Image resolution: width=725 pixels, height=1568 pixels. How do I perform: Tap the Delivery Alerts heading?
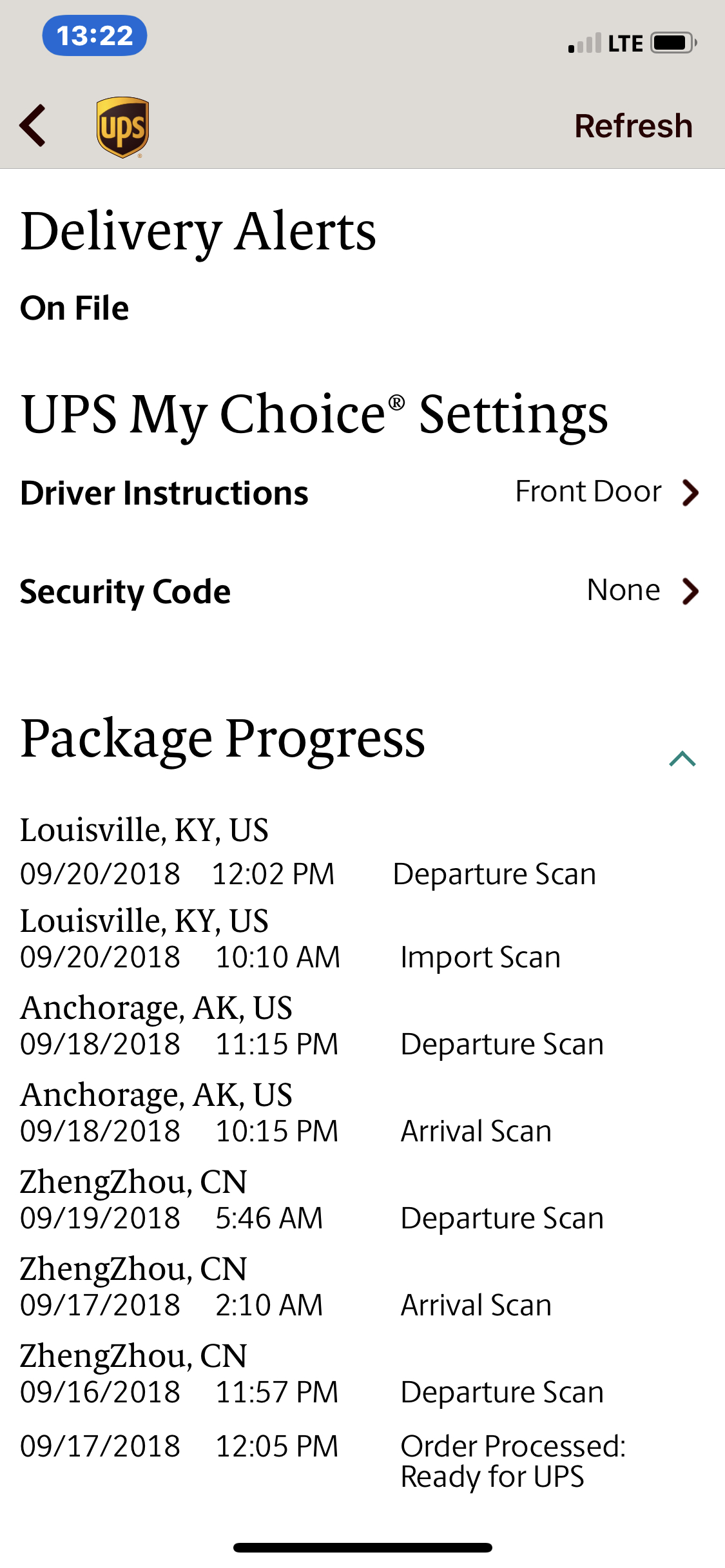tap(198, 232)
